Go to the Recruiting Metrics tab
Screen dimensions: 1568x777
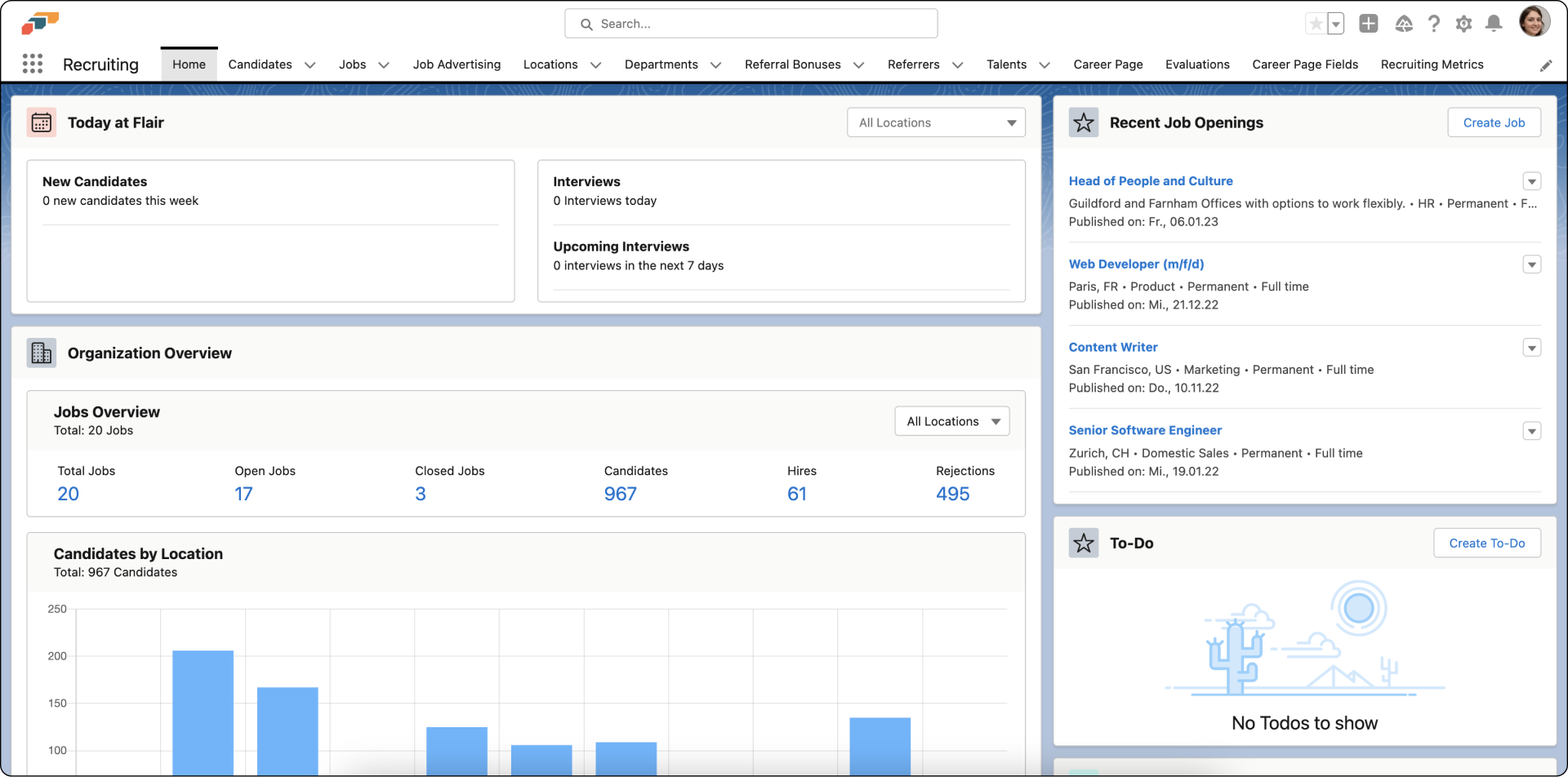point(1432,64)
